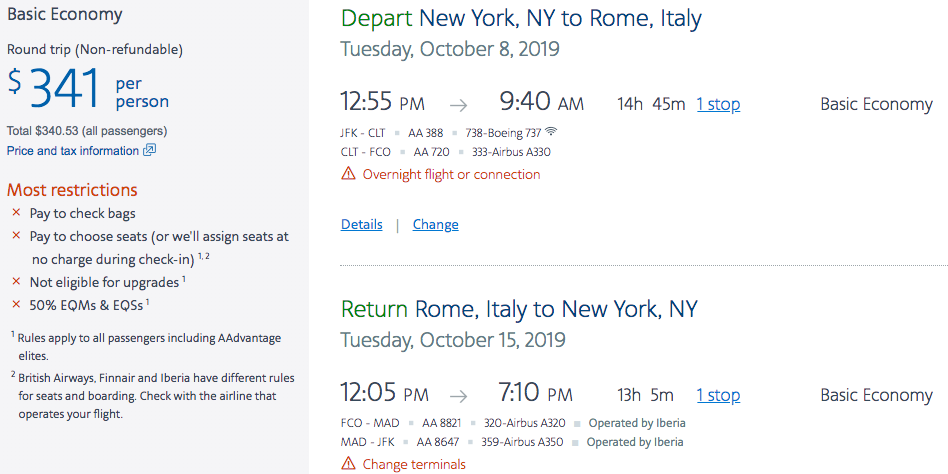The image size is (948, 474).
Task: Click the Change terminals warning text
Action: tap(414, 464)
